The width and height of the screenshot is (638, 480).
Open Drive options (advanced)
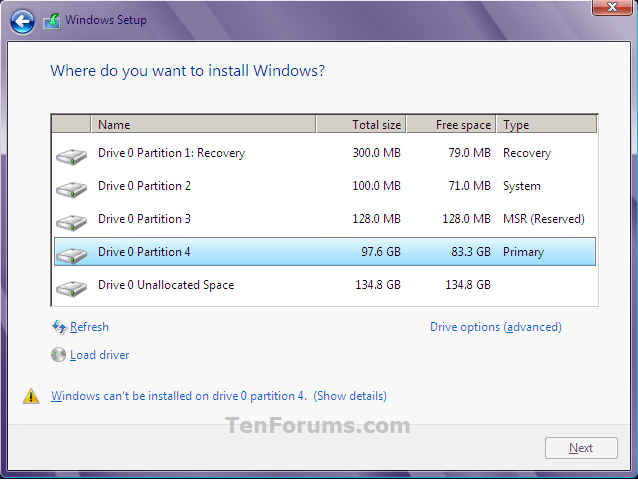click(x=496, y=327)
